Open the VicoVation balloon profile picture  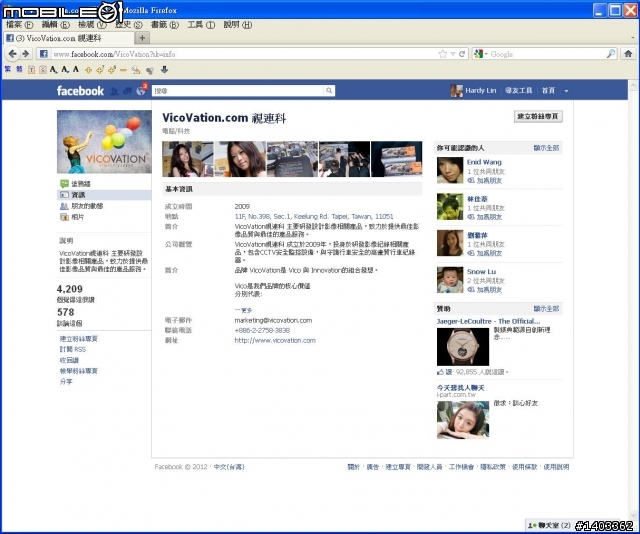pos(104,142)
